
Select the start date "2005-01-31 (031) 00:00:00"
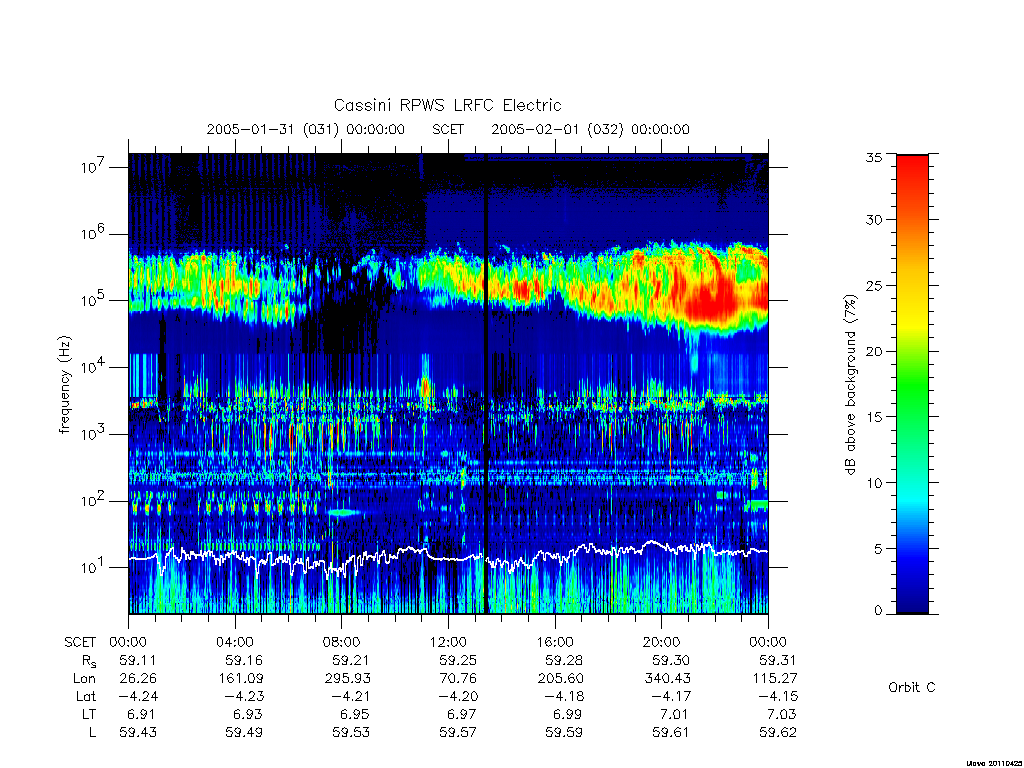(306, 129)
